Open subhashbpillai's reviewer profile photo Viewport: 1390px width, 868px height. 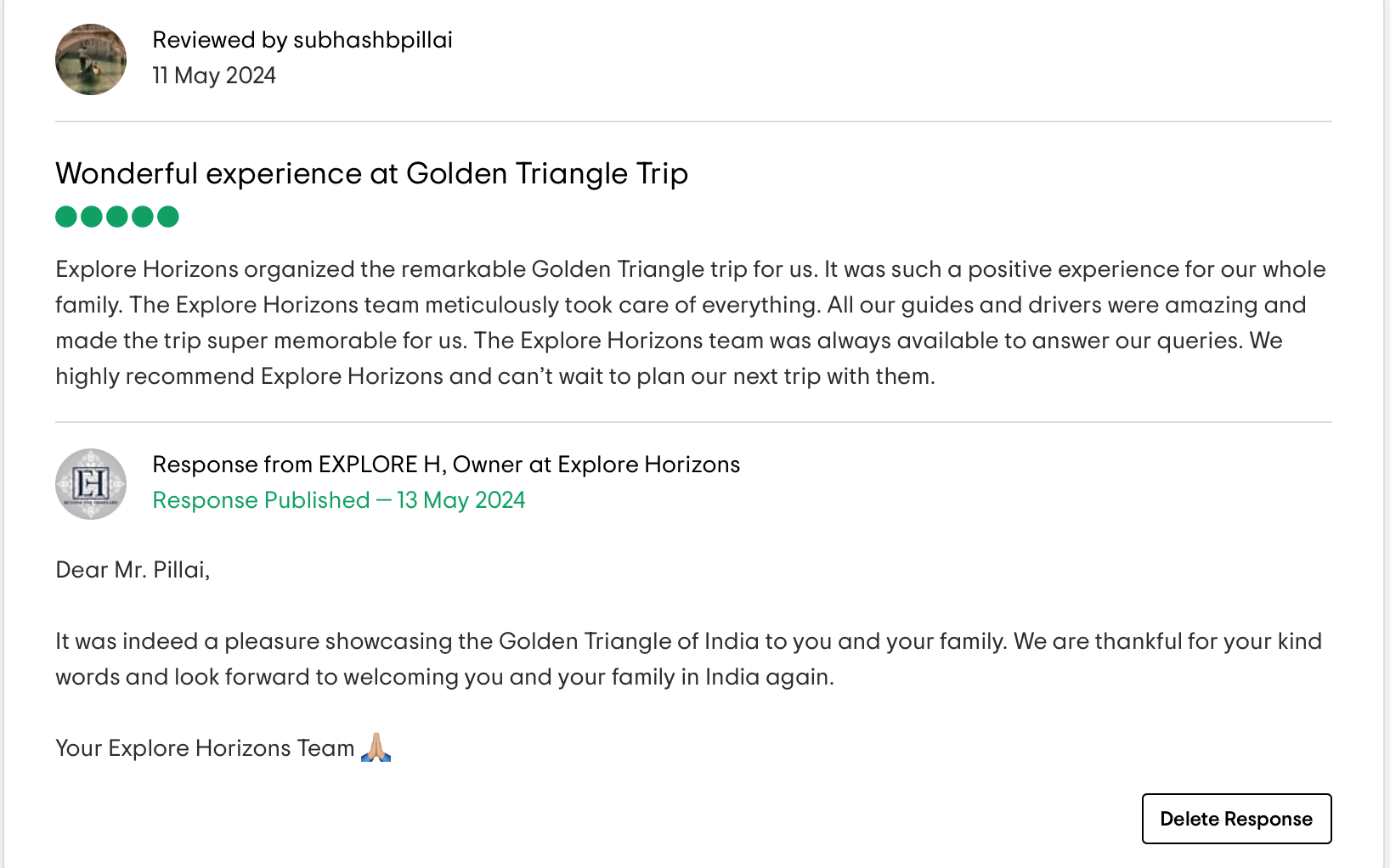click(91, 59)
